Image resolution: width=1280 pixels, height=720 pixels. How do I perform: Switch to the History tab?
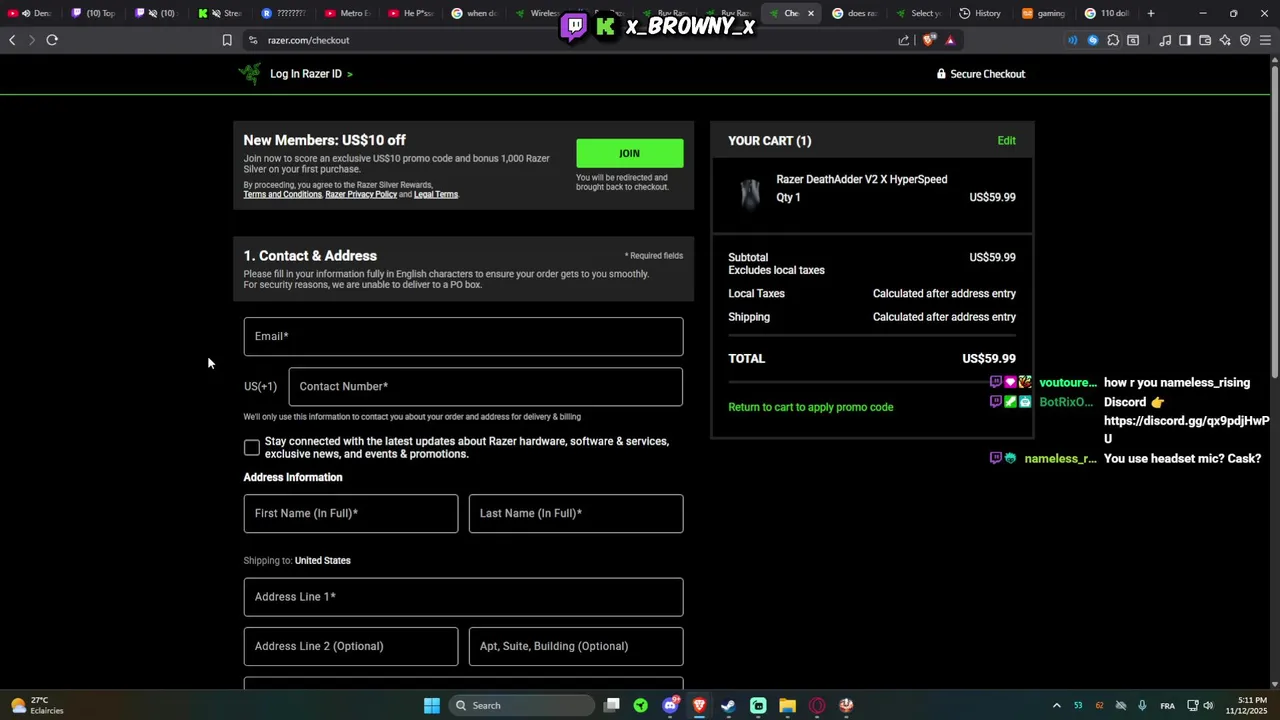pos(979,13)
